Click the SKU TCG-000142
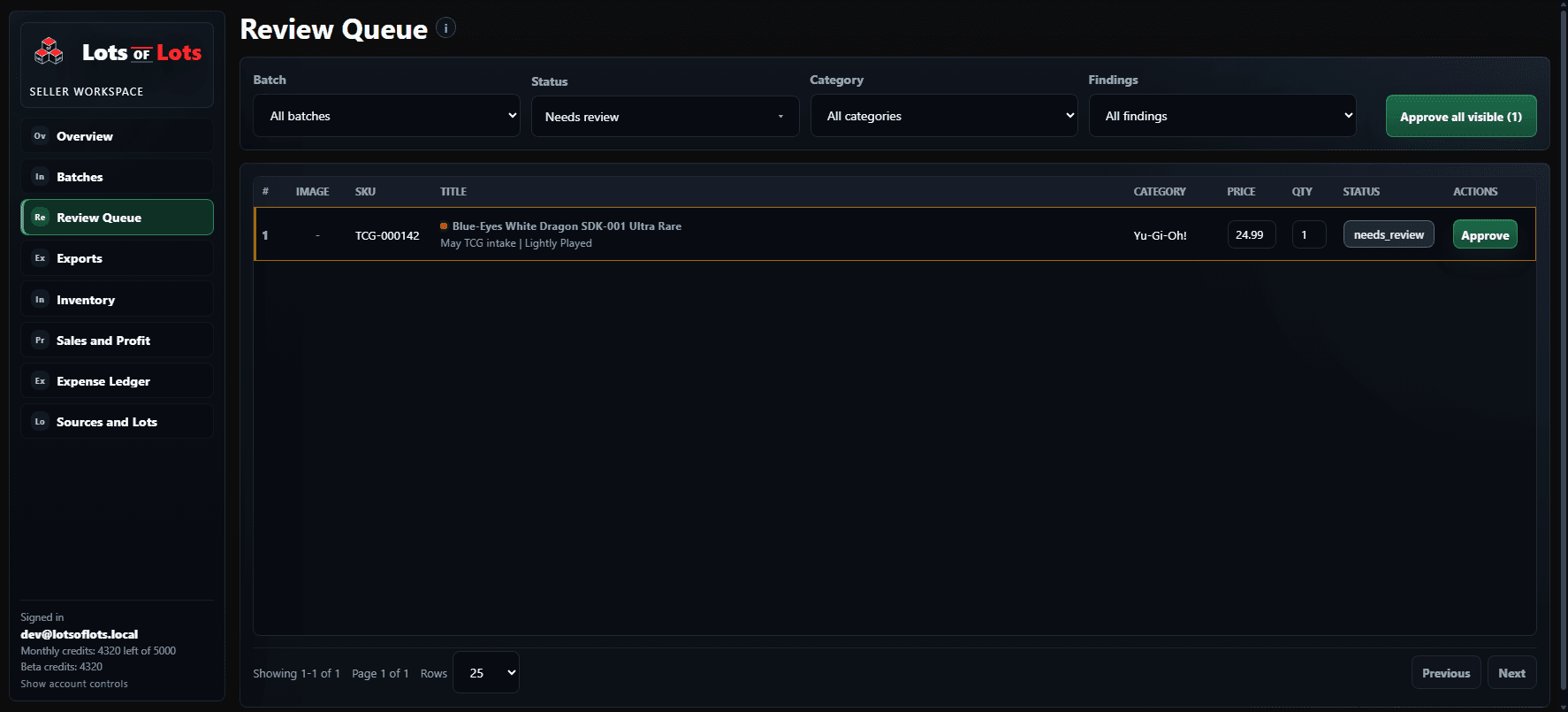The height and width of the screenshot is (712, 1568). coord(387,235)
